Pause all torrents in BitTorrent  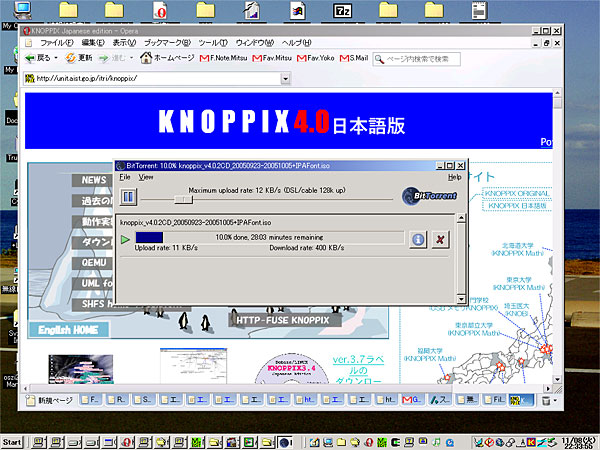[x=128, y=196]
